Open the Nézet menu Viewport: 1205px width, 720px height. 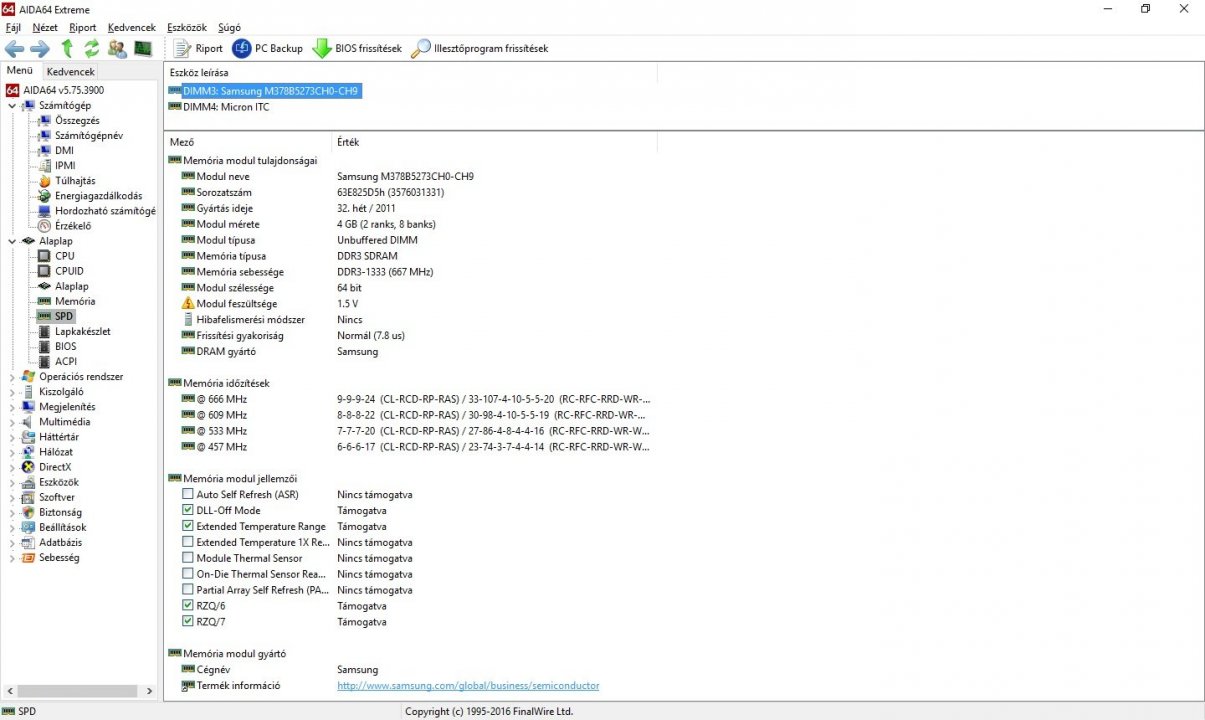pyautogui.click(x=44, y=27)
